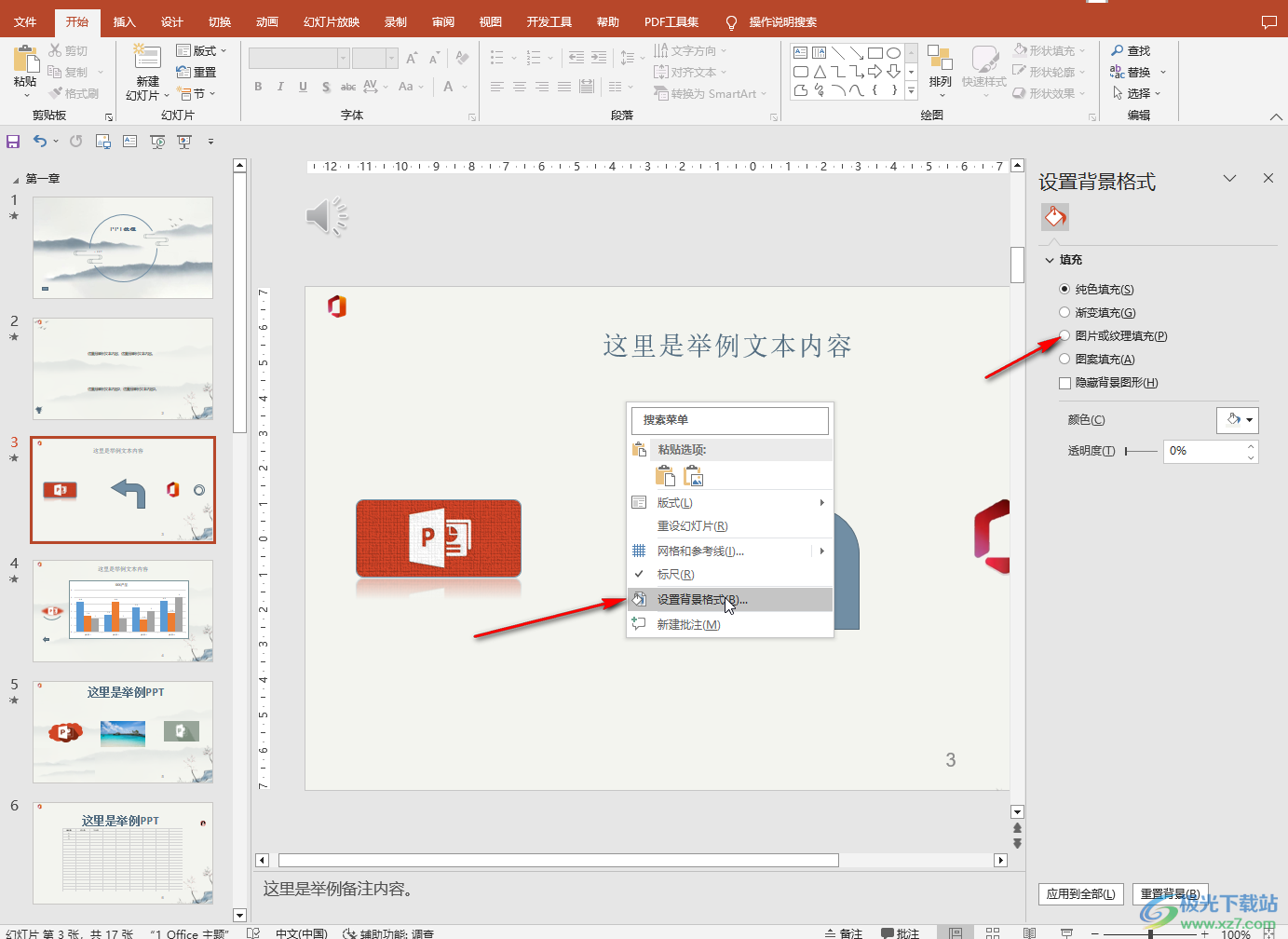
Task: Select the right arrow shape in gallery
Action: [874, 72]
